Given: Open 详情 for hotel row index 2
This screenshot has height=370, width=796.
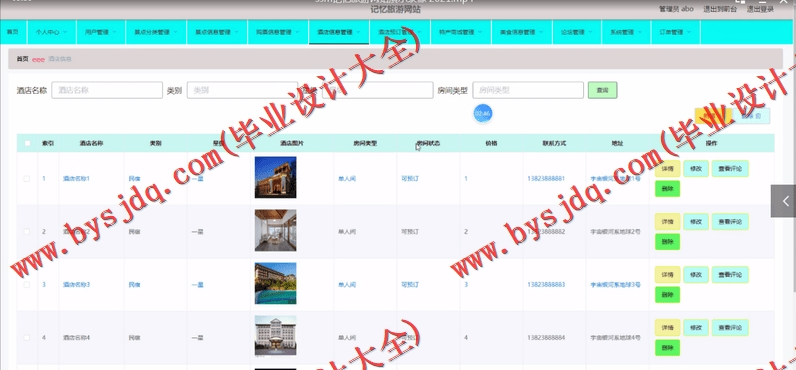Looking at the screenshot, I should coord(667,222).
